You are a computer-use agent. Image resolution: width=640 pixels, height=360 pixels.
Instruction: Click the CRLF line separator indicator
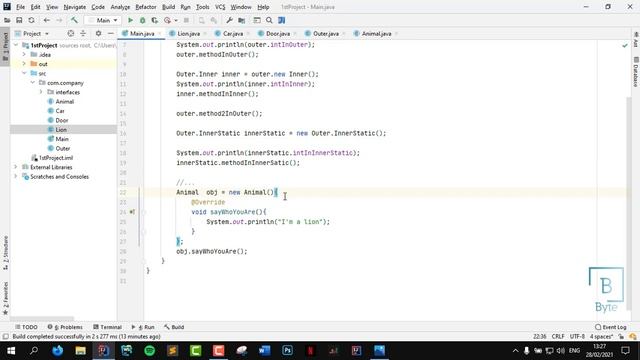pos(558,337)
